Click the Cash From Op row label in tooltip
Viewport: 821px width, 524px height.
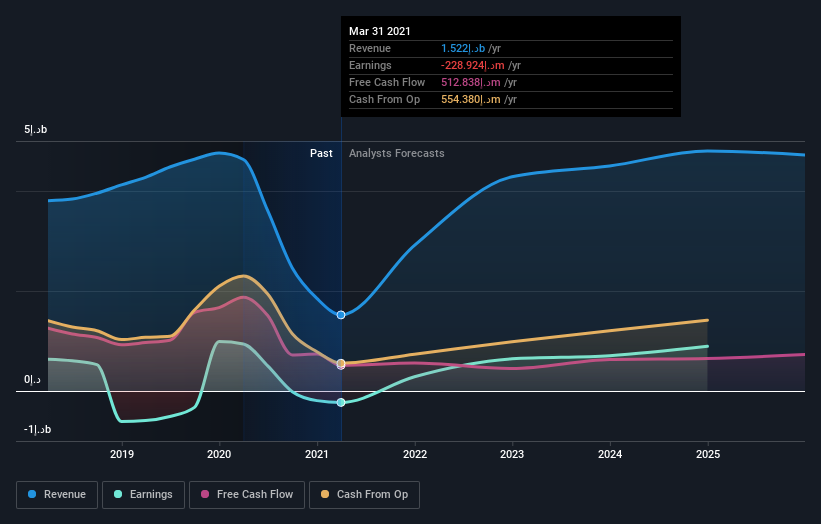(384, 99)
